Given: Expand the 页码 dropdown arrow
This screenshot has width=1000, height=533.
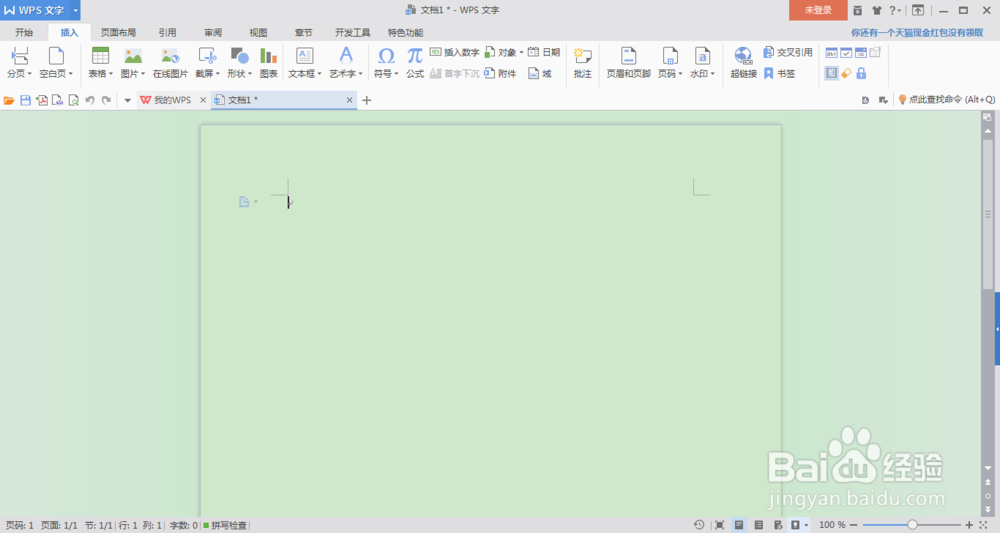Looking at the screenshot, I should click(680, 74).
